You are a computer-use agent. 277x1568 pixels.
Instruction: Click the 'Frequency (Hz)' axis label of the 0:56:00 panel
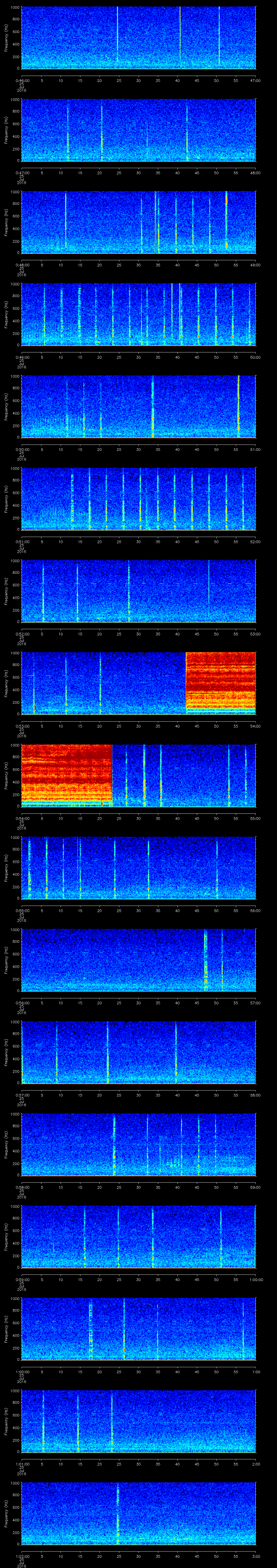[x=6, y=960]
